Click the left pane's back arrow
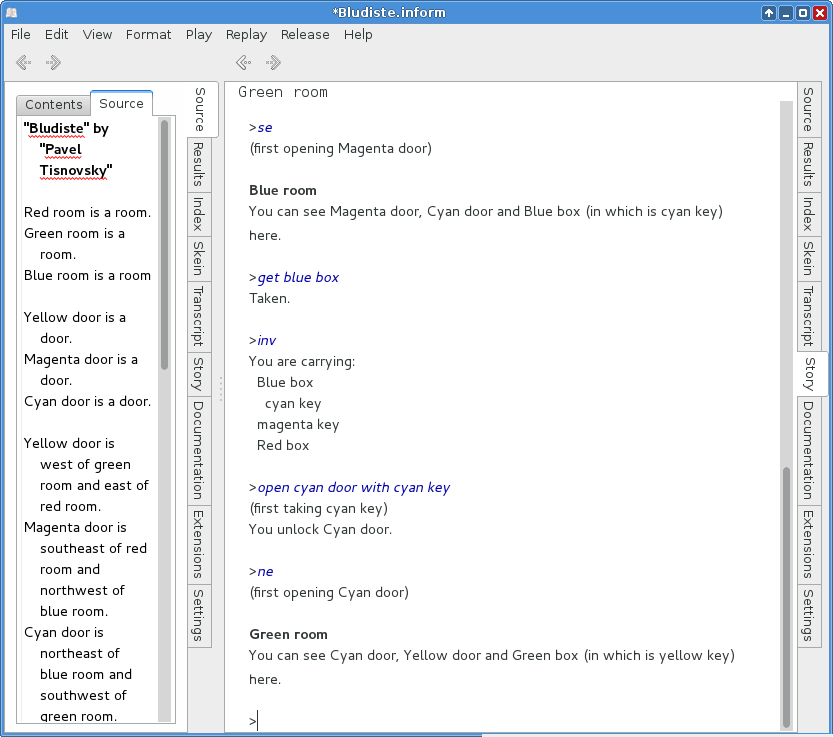The image size is (833, 737). (24, 63)
